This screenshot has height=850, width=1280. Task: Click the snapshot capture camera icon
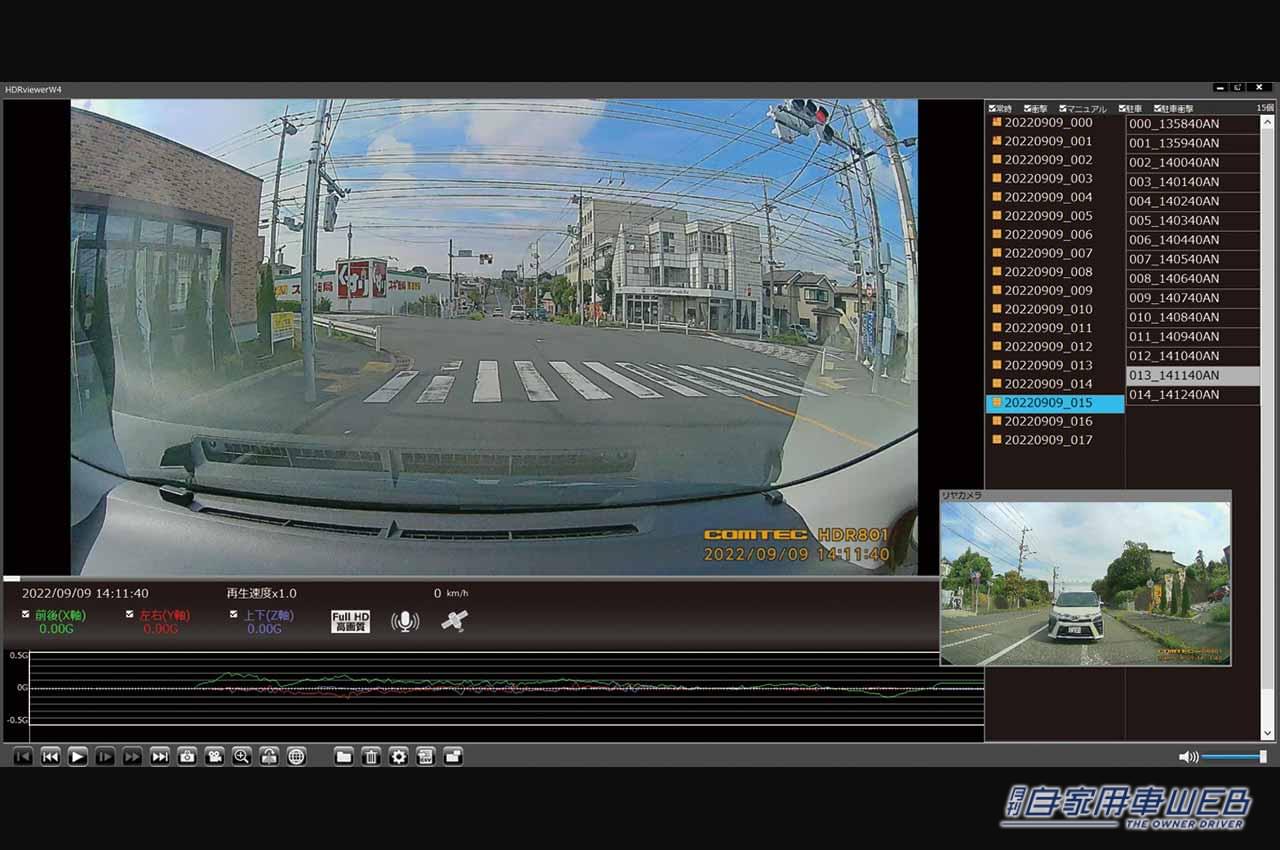[187, 757]
